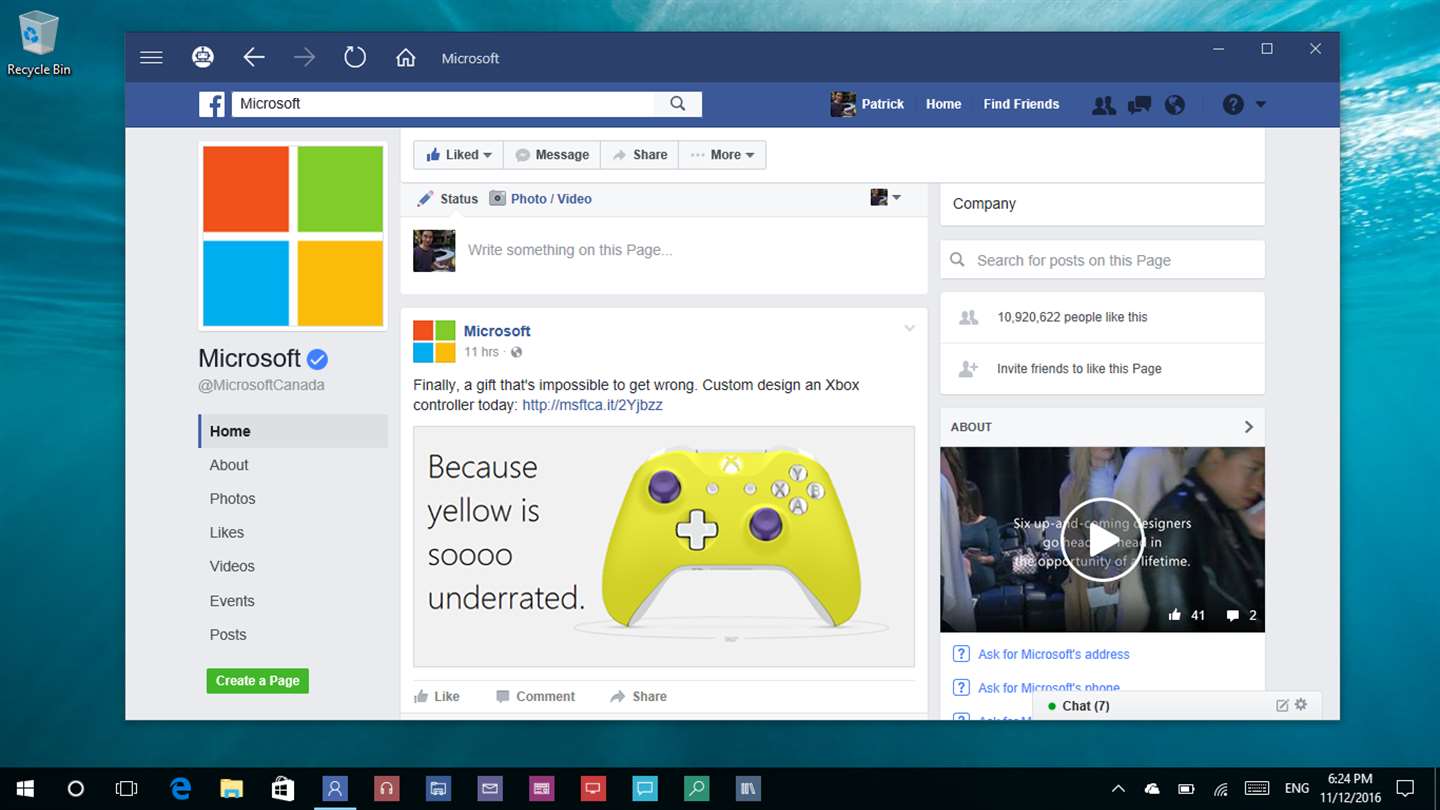Open friend requests icon

pos(1104,104)
